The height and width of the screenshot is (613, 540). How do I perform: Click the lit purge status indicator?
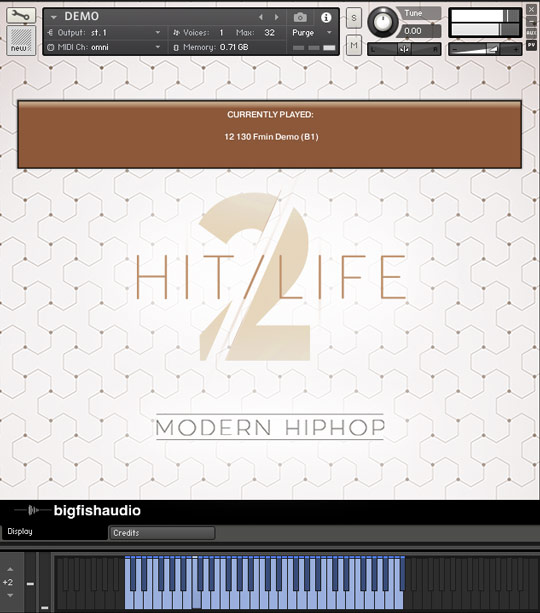(329, 48)
